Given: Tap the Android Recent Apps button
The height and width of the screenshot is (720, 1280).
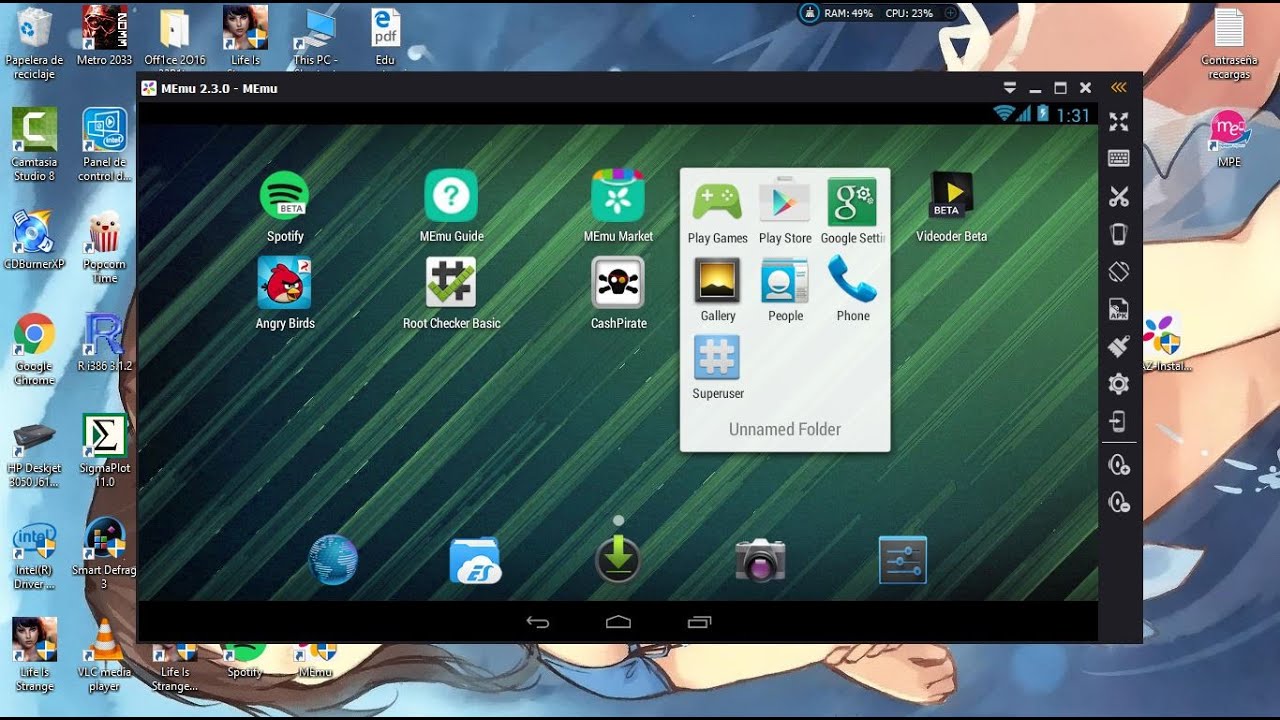Looking at the screenshot, I should [699, 622].
